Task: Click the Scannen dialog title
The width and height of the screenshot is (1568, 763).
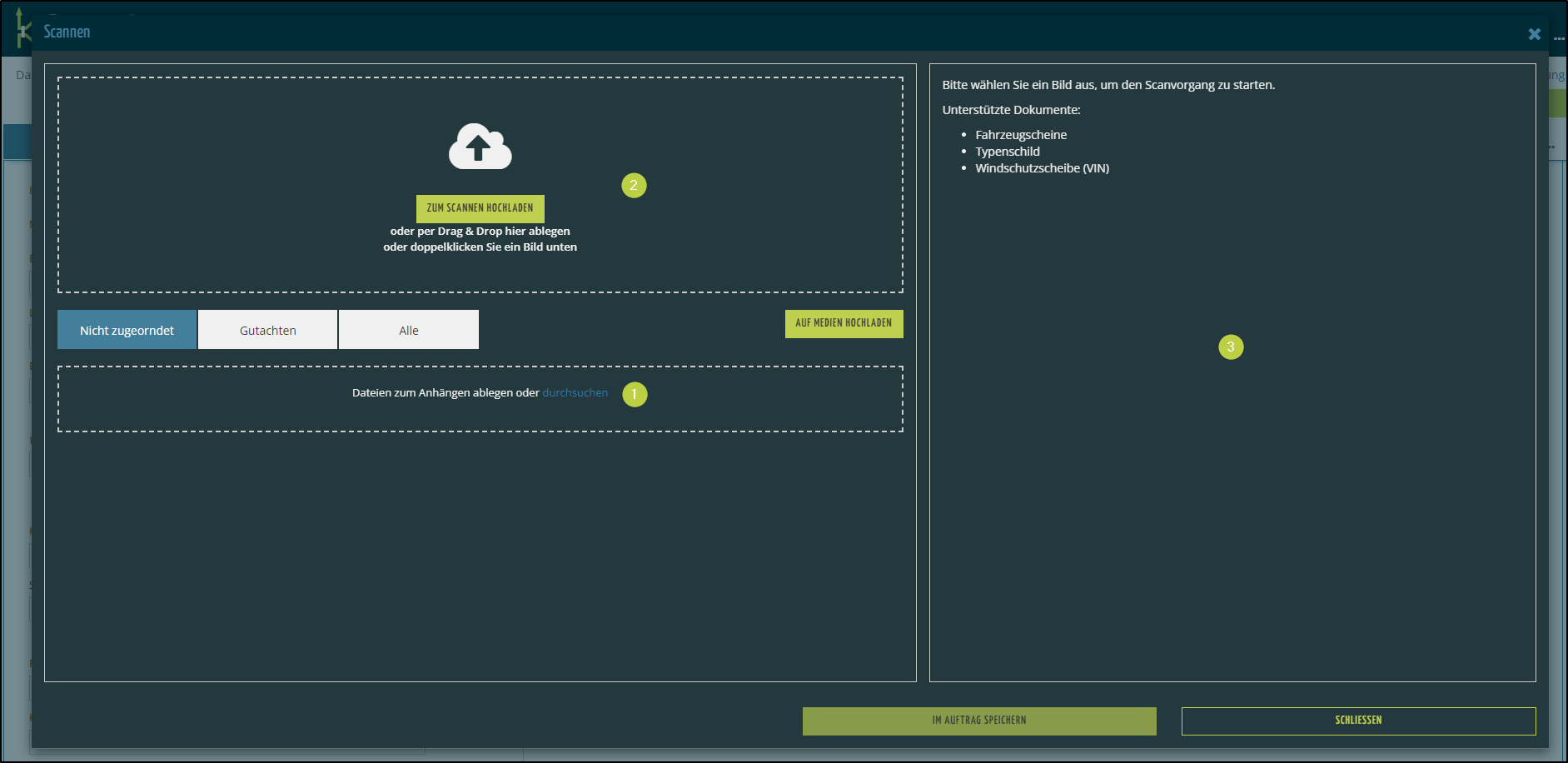Action: pos(67,32)
